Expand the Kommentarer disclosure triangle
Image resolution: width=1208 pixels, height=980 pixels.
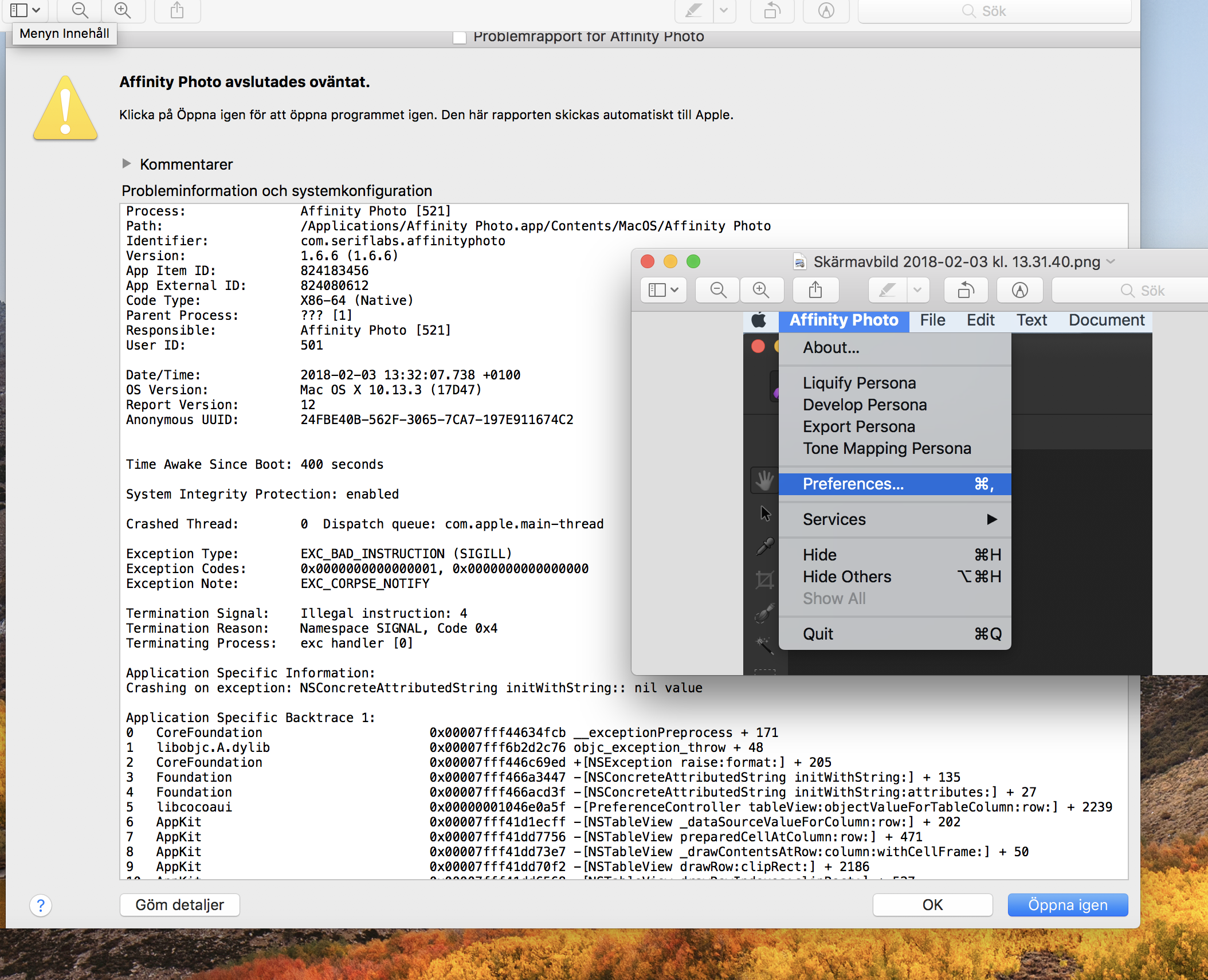(x=127, y=164)
